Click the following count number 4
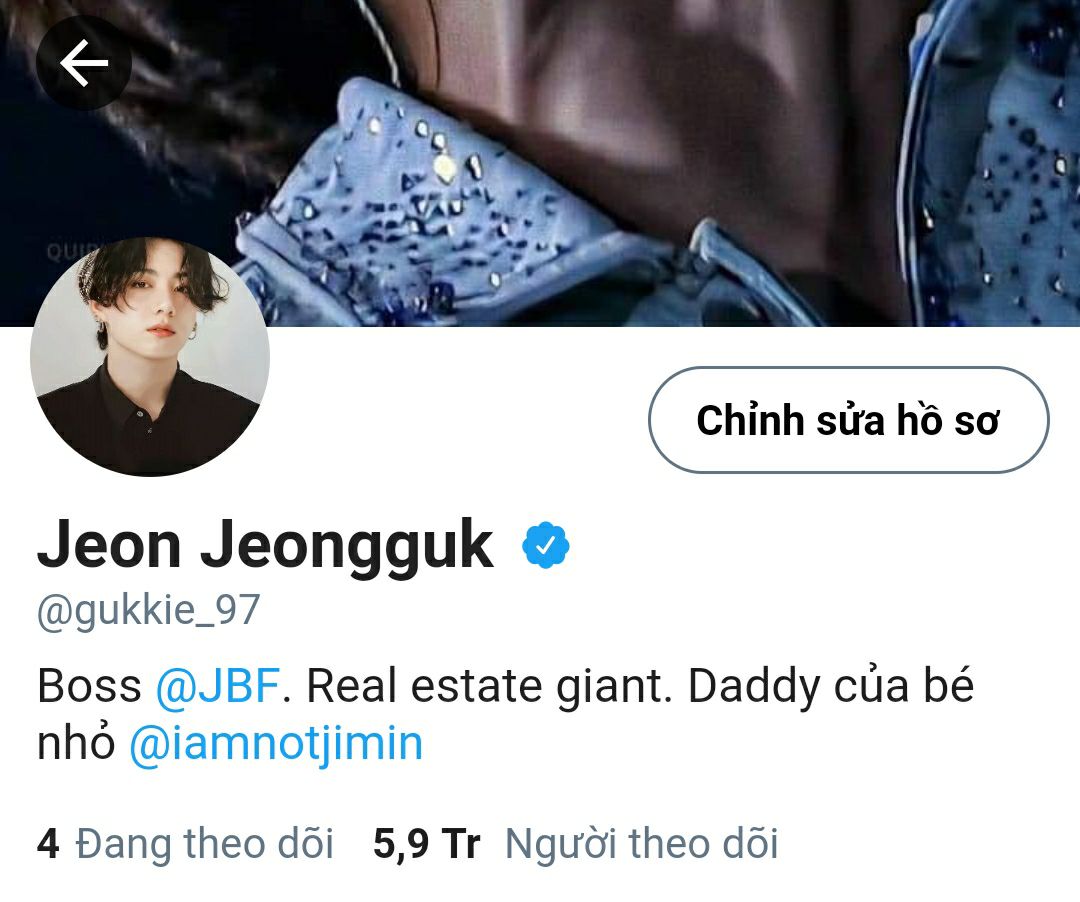Screen dimensions: 1080x902 (x=48, y=843)
